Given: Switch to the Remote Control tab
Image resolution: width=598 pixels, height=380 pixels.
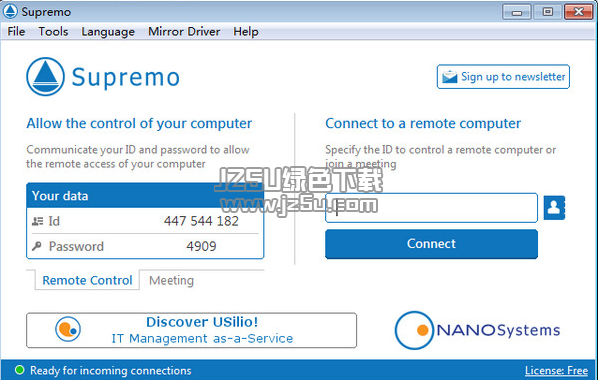Looking at the screenshot, I should (x=87, y=280).
